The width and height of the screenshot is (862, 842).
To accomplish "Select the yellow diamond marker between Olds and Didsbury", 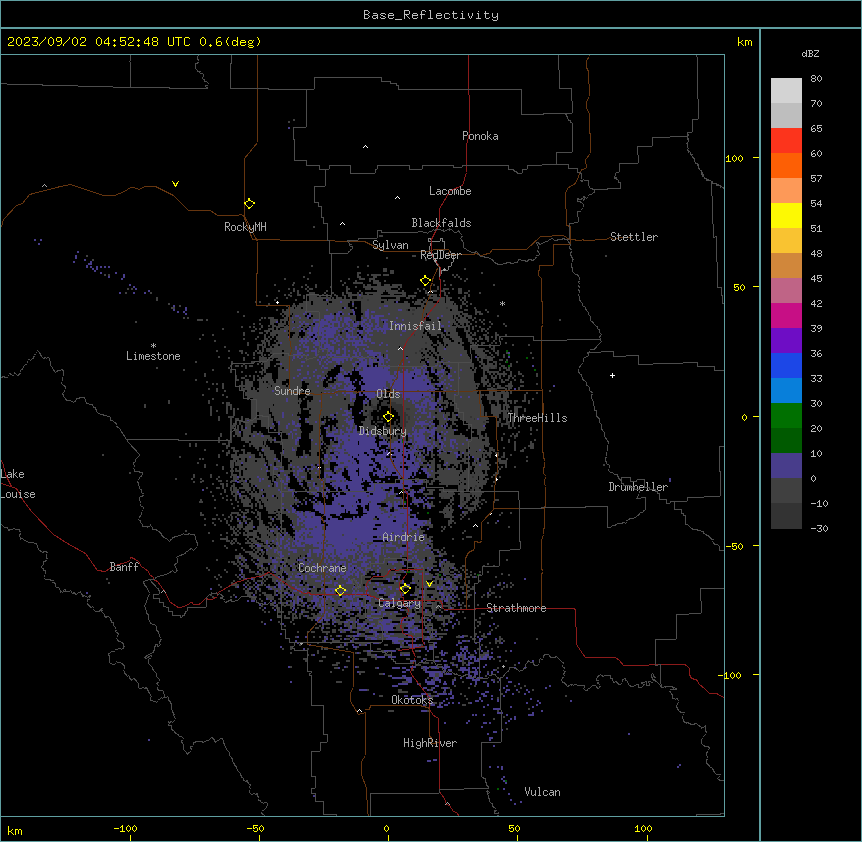I will [x=388, y=417].
